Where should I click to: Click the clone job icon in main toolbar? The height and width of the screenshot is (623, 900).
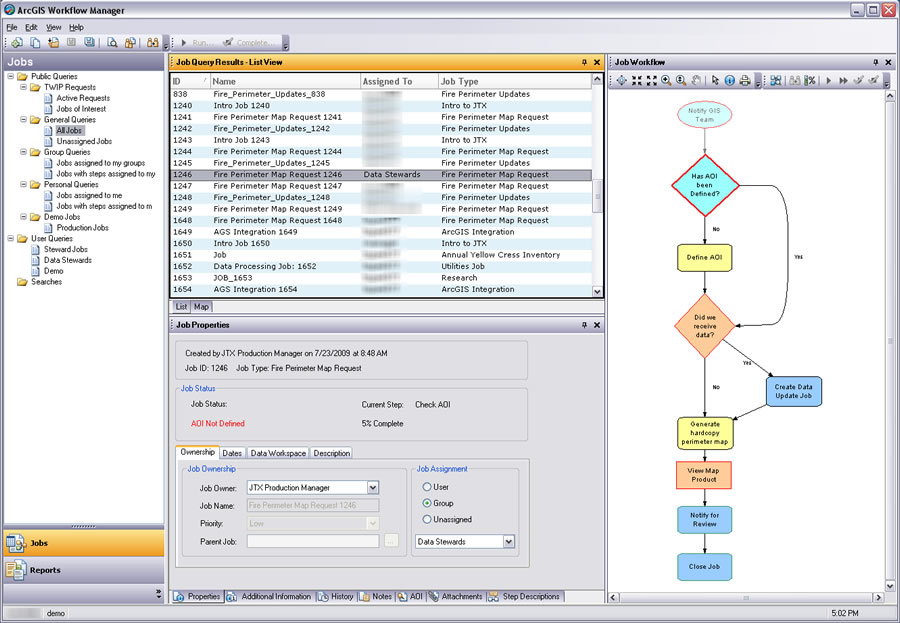35,42
